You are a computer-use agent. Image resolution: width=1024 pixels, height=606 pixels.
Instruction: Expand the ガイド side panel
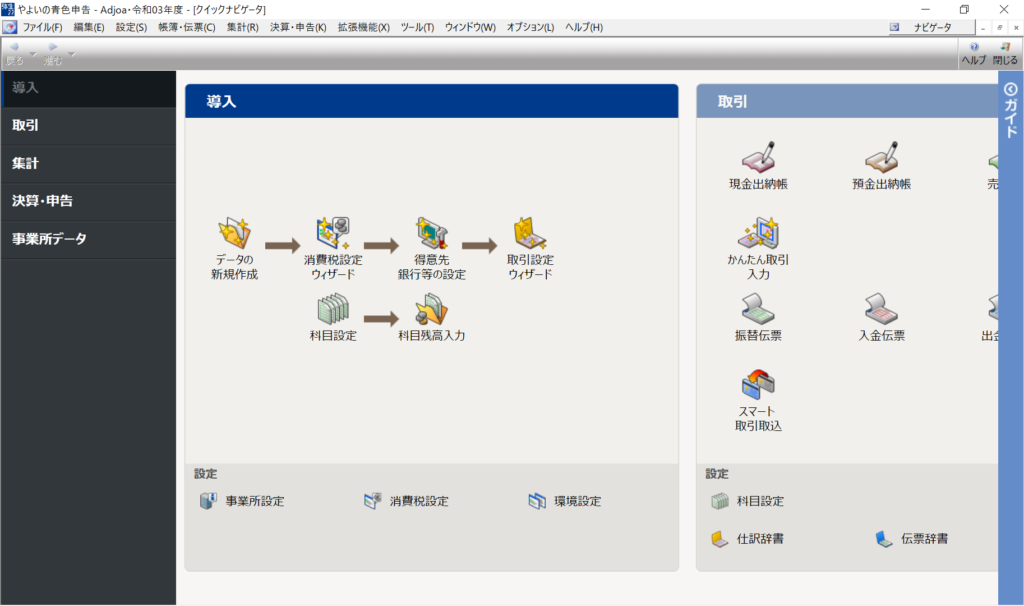1010,110
